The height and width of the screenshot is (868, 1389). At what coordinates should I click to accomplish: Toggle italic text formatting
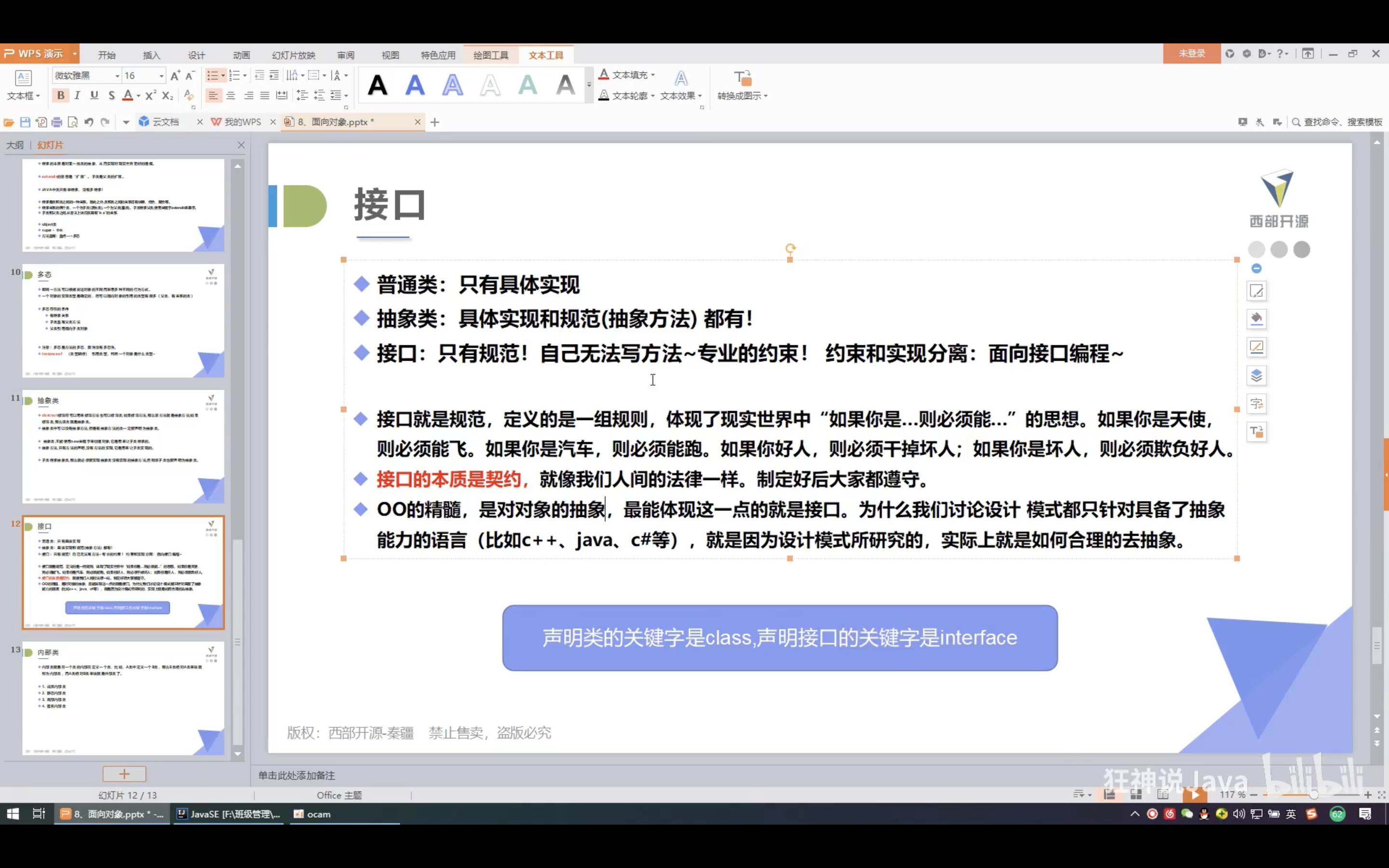click(x=77, y=95)
